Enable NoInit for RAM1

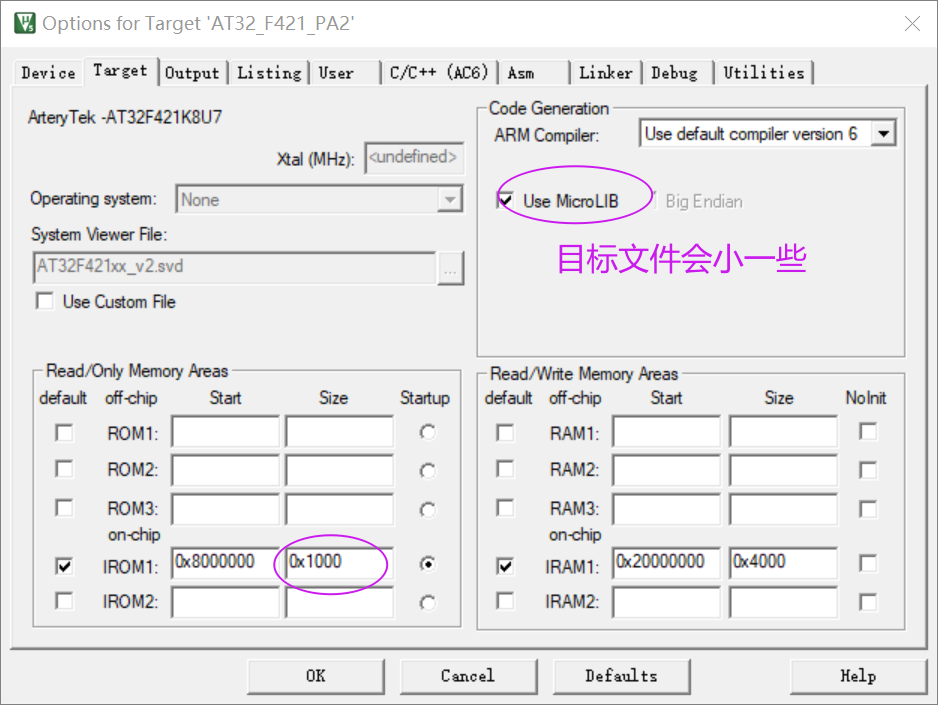[868, 431]
